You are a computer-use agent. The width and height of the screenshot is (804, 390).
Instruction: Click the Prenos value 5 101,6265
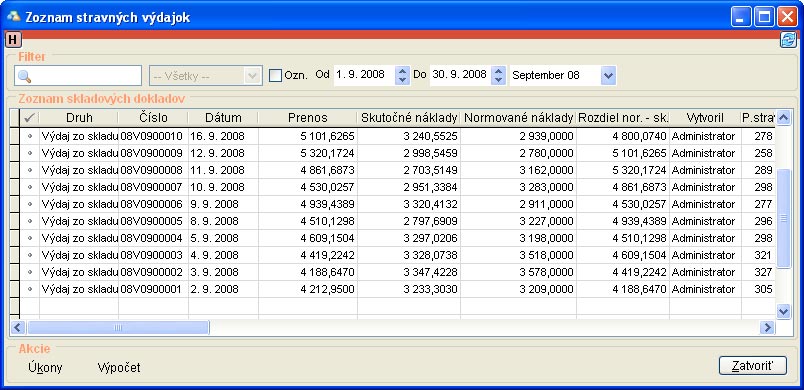coord(308,136)
